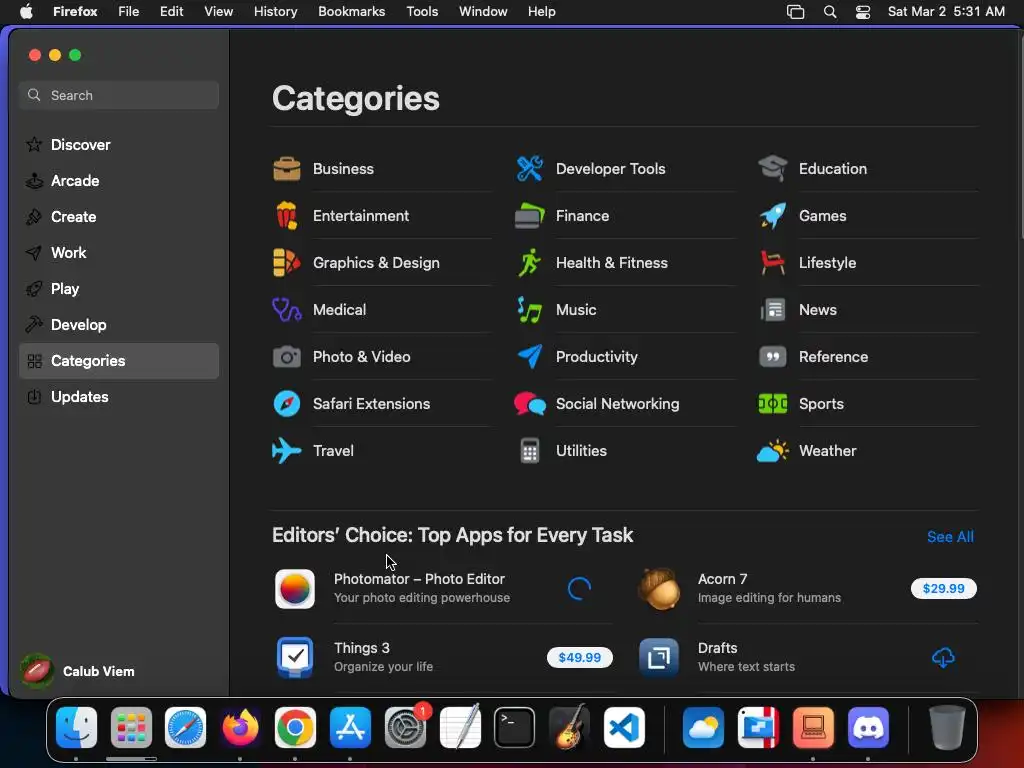
Task: Go to Discover in the sidebar
Action: 119,145
